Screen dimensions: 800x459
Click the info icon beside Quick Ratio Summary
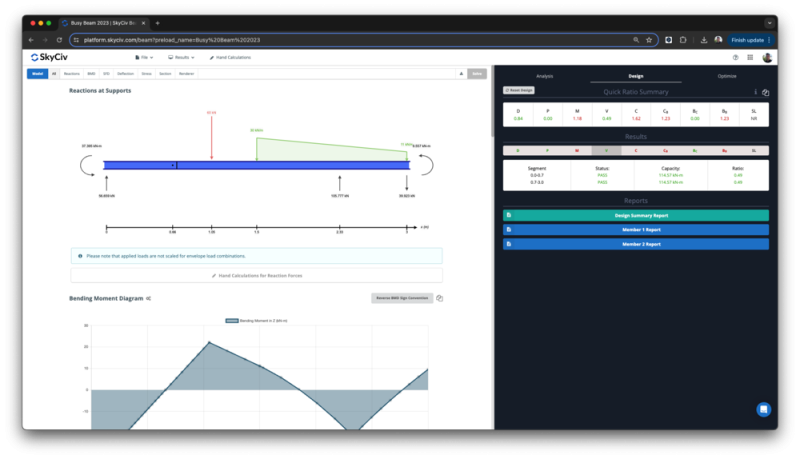click(755, 92)
